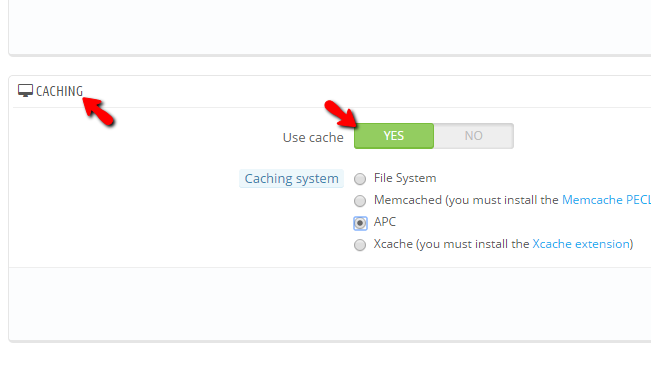Click the APC option text

385,222
